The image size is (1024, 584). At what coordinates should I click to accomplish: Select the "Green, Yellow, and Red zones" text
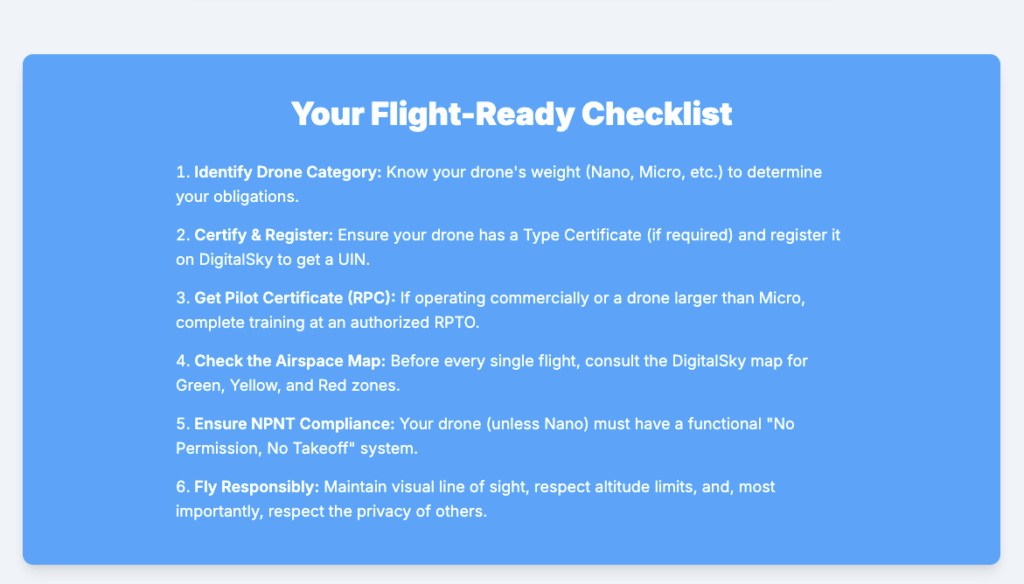(283, 386)
